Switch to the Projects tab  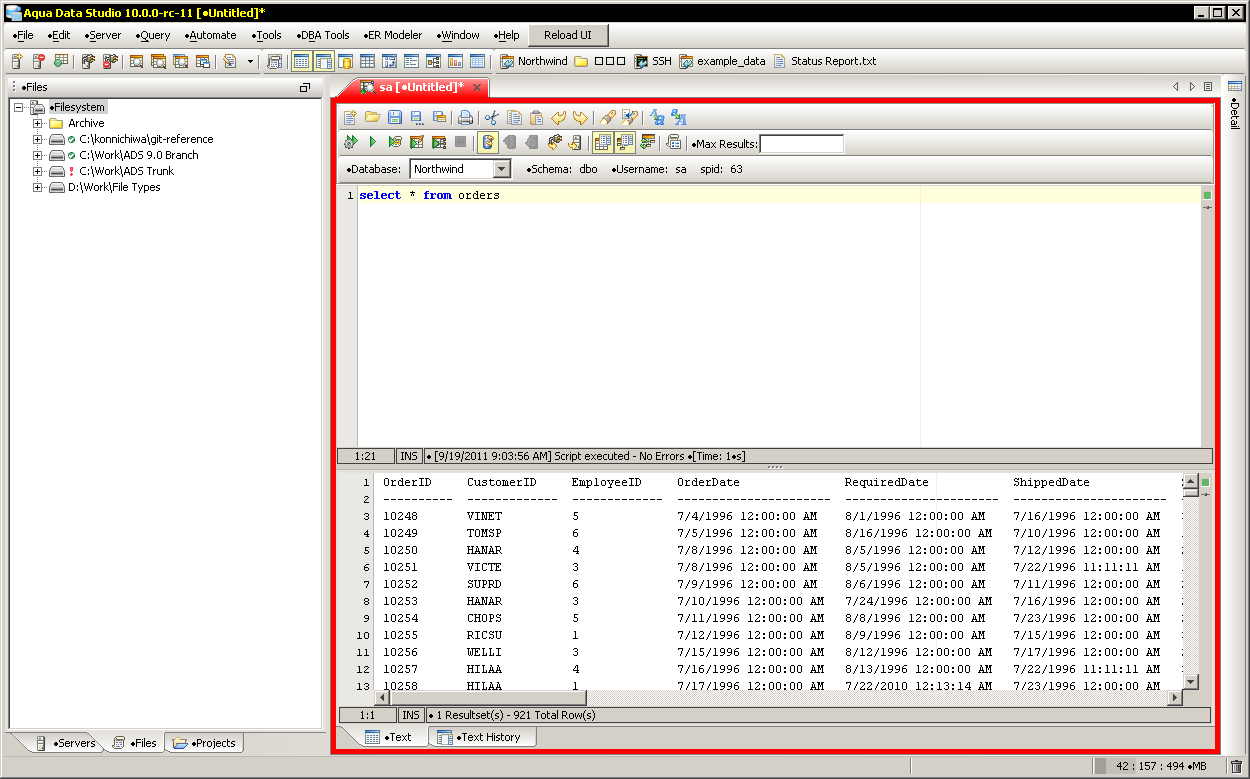(x=205, y=743)
